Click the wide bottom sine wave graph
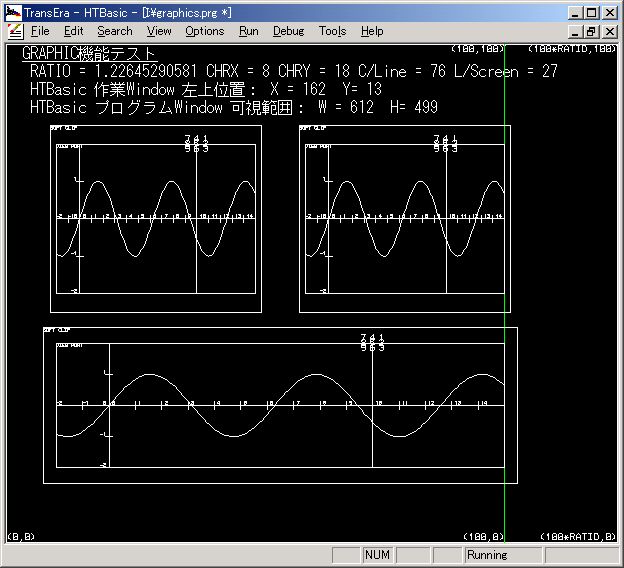 (x=279, y=405)
